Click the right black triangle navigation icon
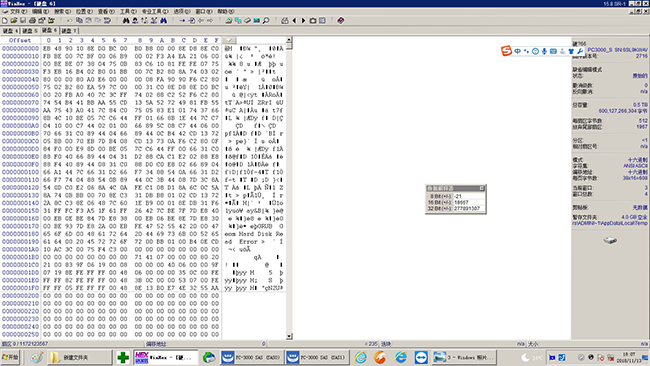The width and height of the screenshot is (650, 366). (x=303, y=20)
